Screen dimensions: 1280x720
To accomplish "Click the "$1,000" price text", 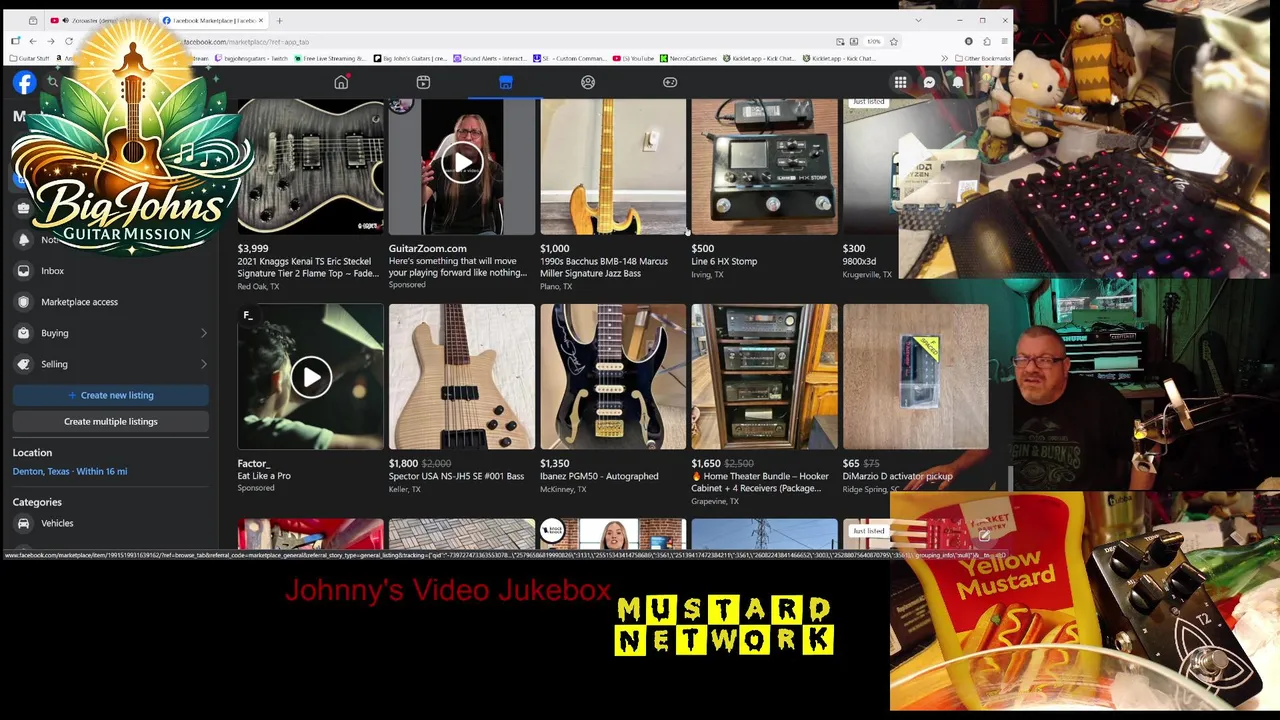I will (x=555, y=248).
